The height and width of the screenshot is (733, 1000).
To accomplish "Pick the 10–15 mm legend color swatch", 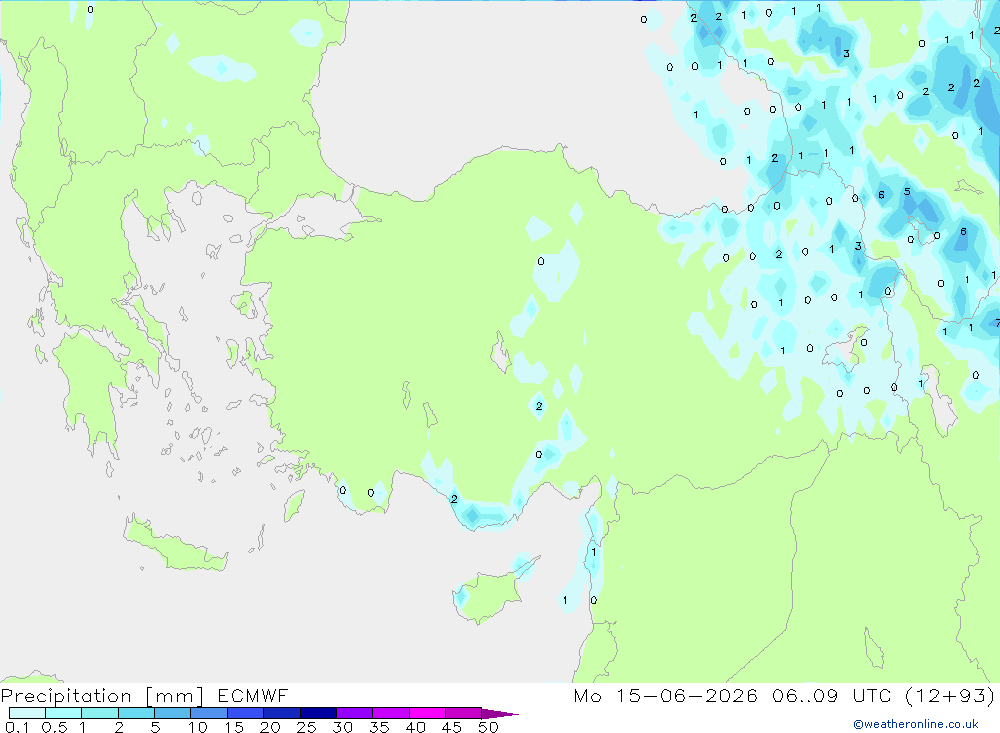I will click(209, 713).
